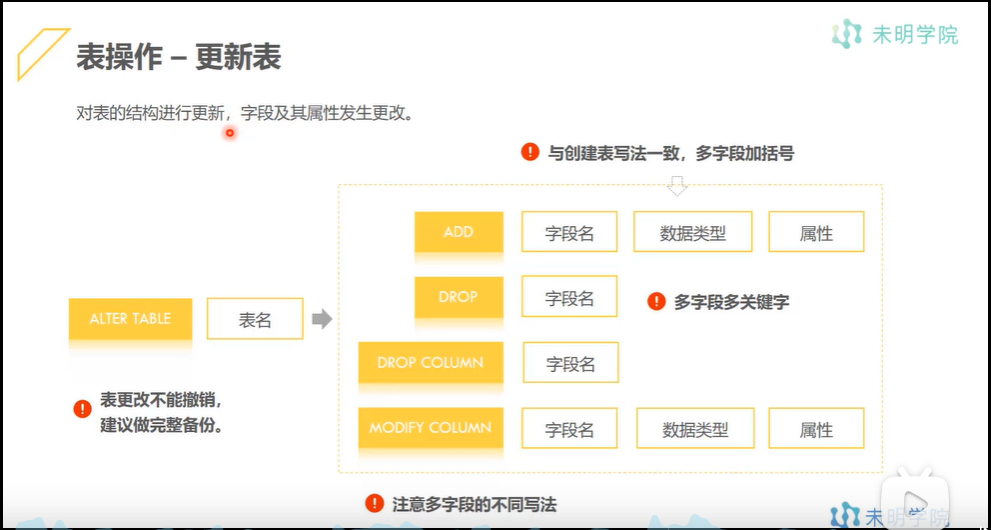This screenshot has width=991, height=530.
Task: Click 属性 box in MODIFY COLUMN row
Action: (x=816, y=428)
